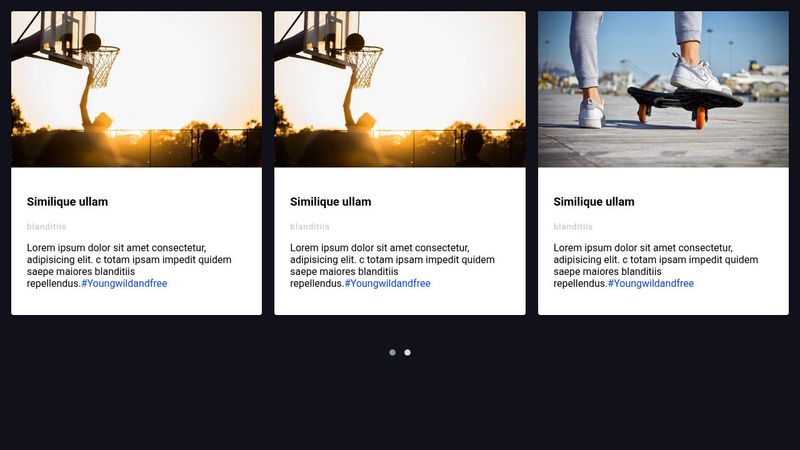Open the skateboard photo in third card
The image size is (800, 450).
pos(663,89)
